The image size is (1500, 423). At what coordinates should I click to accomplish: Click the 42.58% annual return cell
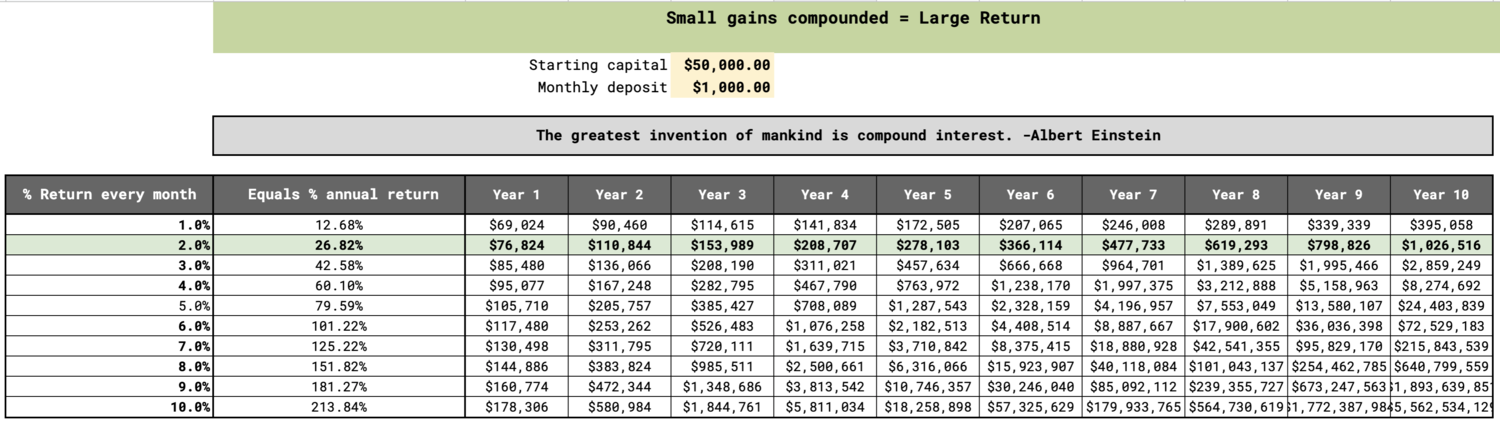click(340, 265)
